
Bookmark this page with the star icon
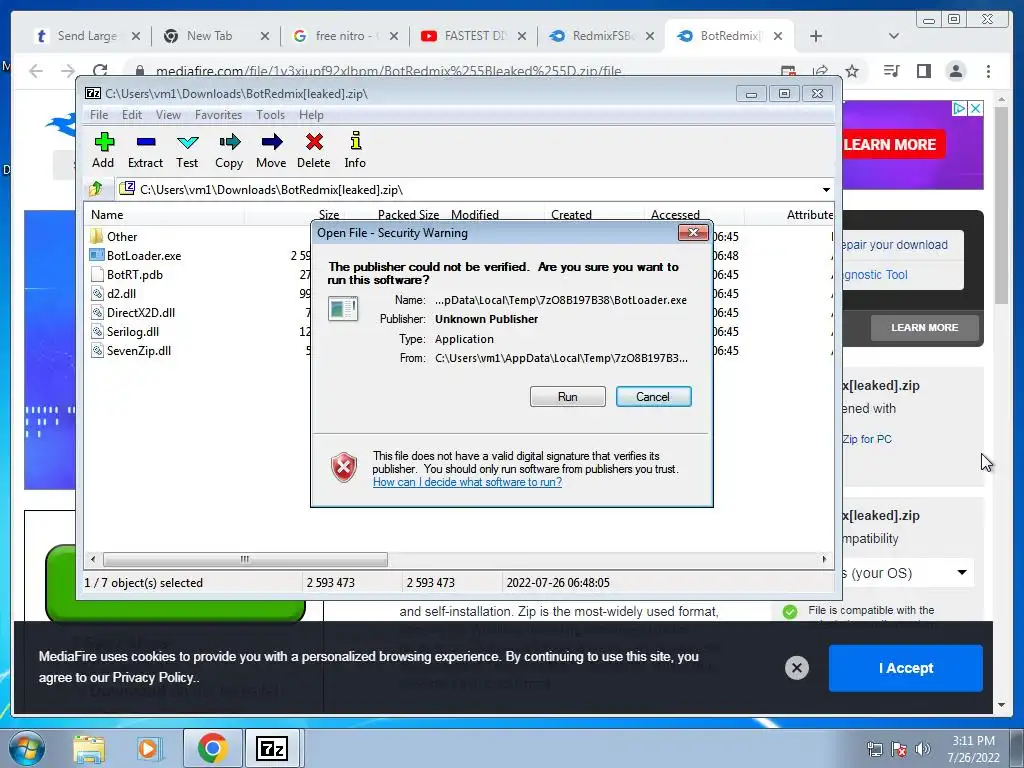click(852, 71)
